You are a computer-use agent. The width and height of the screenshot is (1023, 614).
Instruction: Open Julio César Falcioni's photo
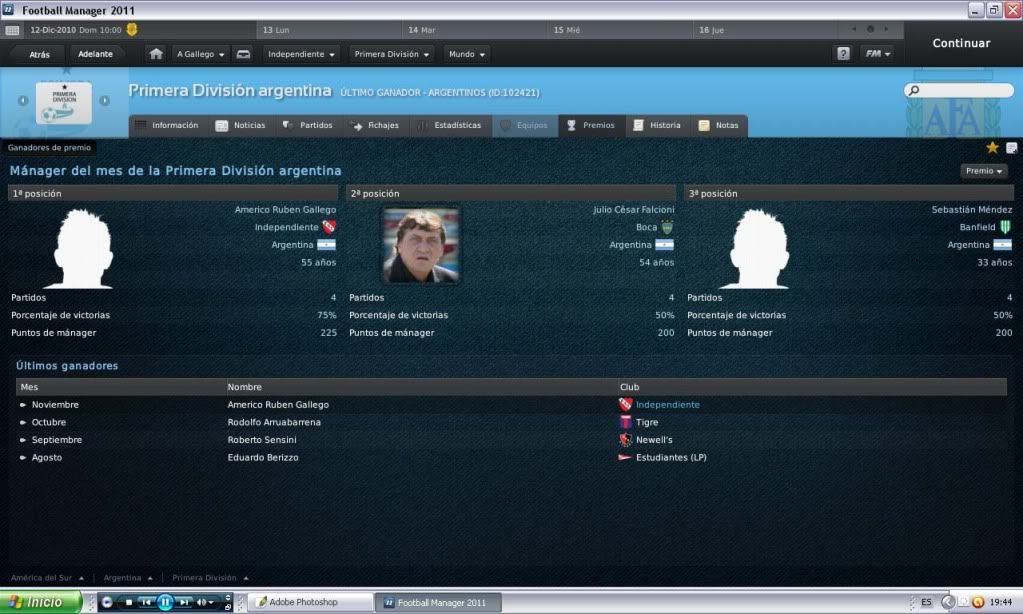coord(421,246)
